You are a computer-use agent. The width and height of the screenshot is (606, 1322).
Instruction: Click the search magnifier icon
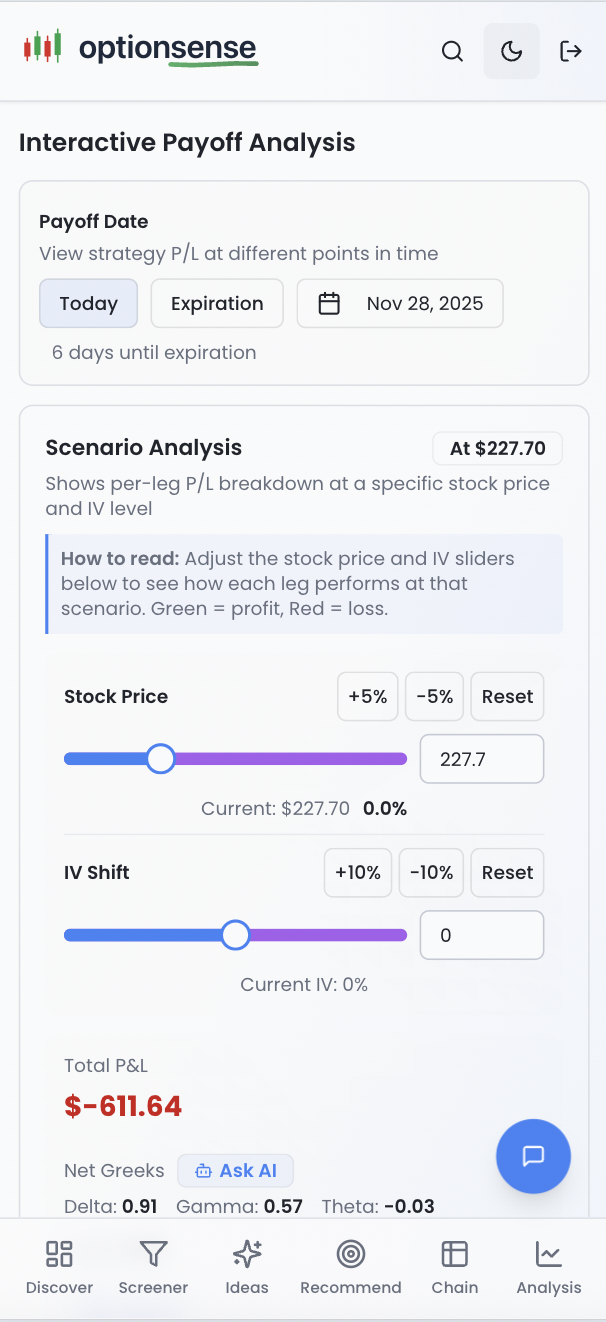[452, 51]
